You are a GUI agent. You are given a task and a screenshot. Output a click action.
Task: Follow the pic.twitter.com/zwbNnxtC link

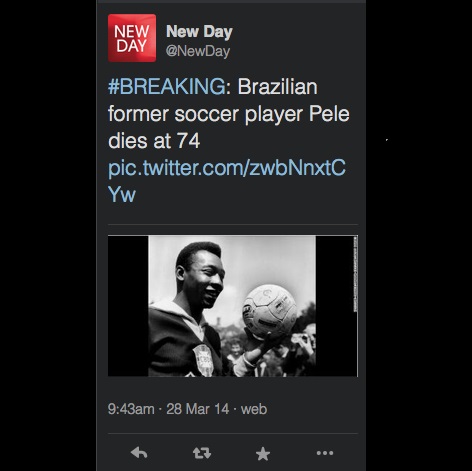(x=227, y=168)
